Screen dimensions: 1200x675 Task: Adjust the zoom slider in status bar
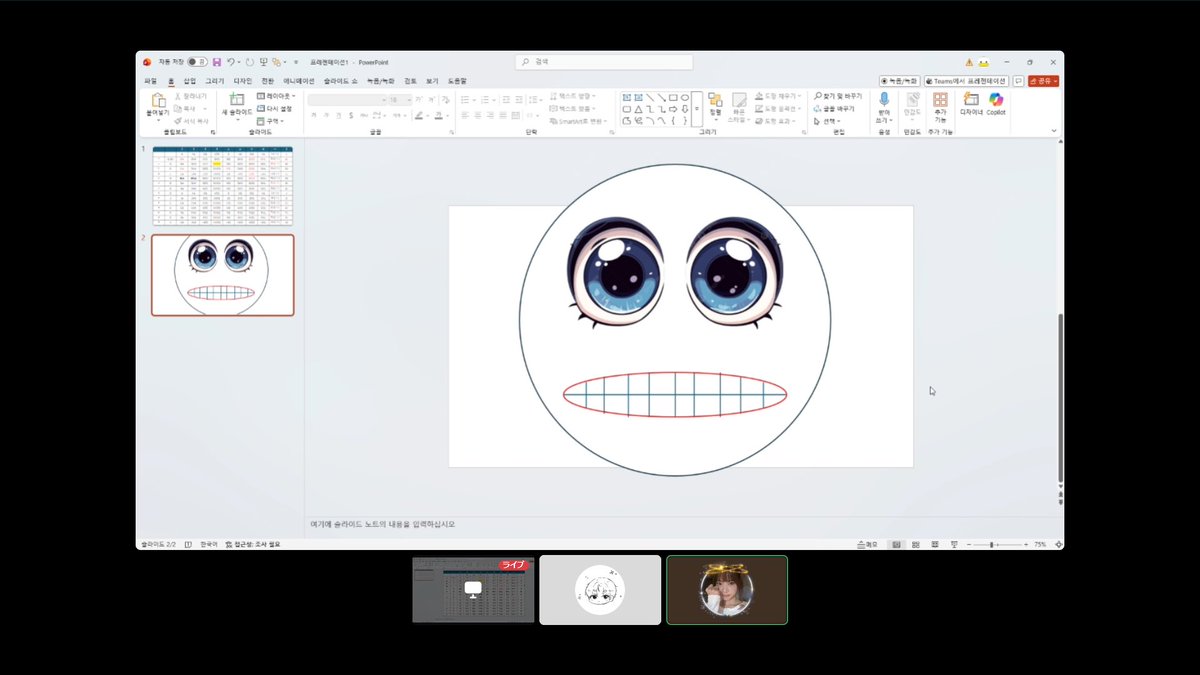tap(992, 544)
